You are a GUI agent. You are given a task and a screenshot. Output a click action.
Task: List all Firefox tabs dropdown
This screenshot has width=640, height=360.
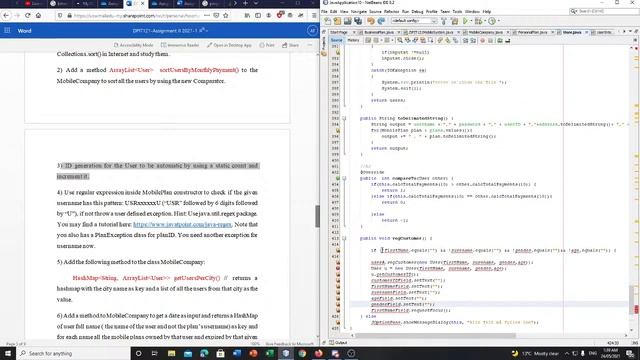pos(256,3)
